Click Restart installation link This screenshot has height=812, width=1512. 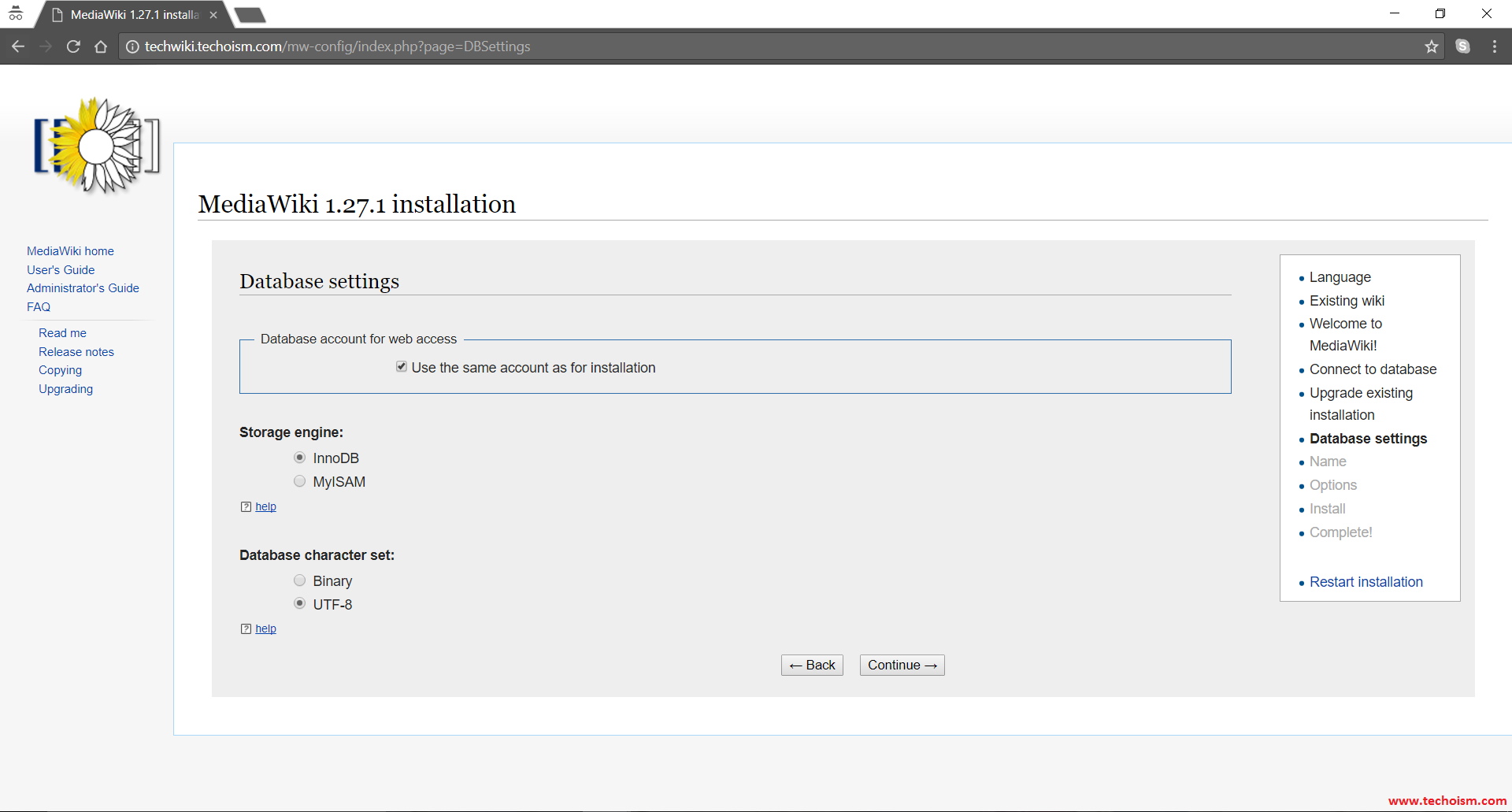click(1366, 582)
